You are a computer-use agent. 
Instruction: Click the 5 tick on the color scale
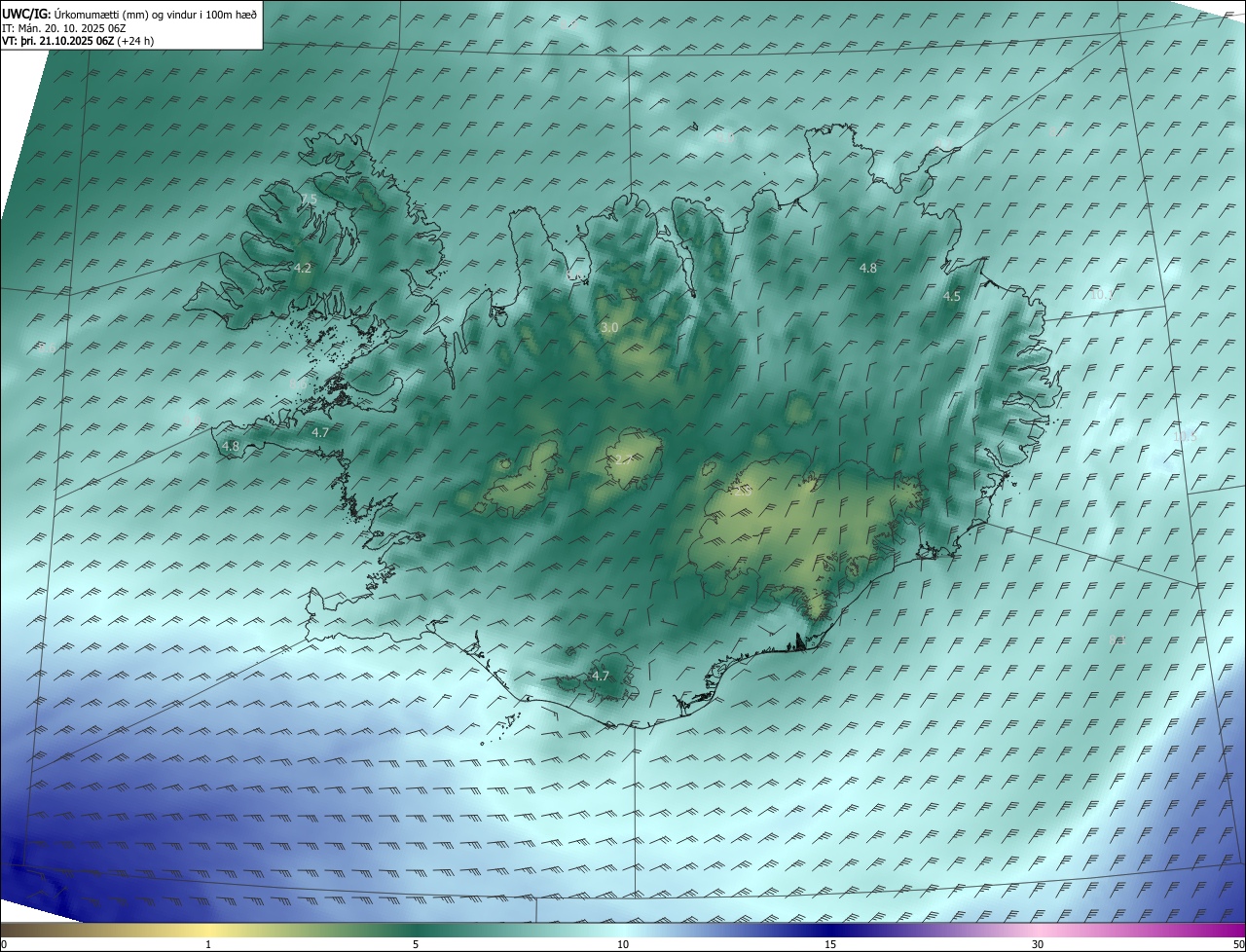[416, 945]
